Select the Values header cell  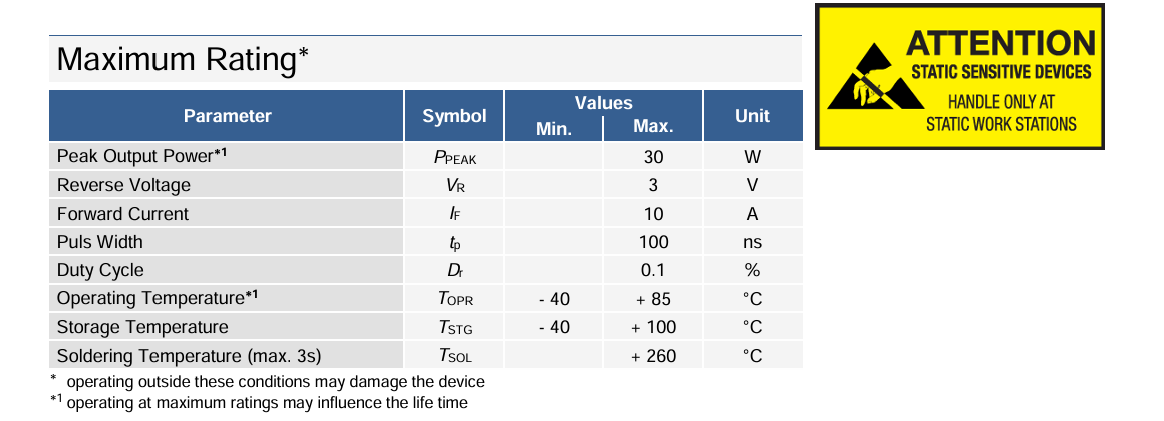coord(603,103)
